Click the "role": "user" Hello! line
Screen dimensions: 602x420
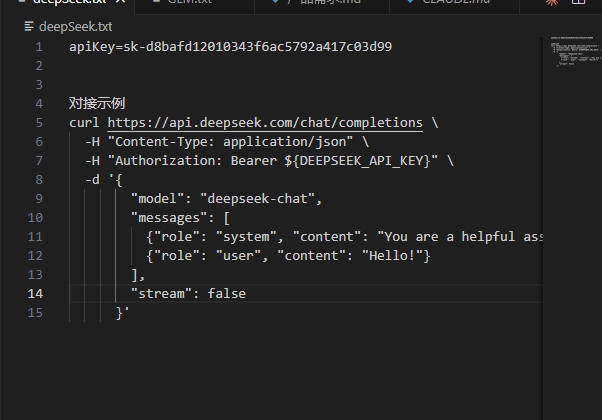(x=288, y=256)
